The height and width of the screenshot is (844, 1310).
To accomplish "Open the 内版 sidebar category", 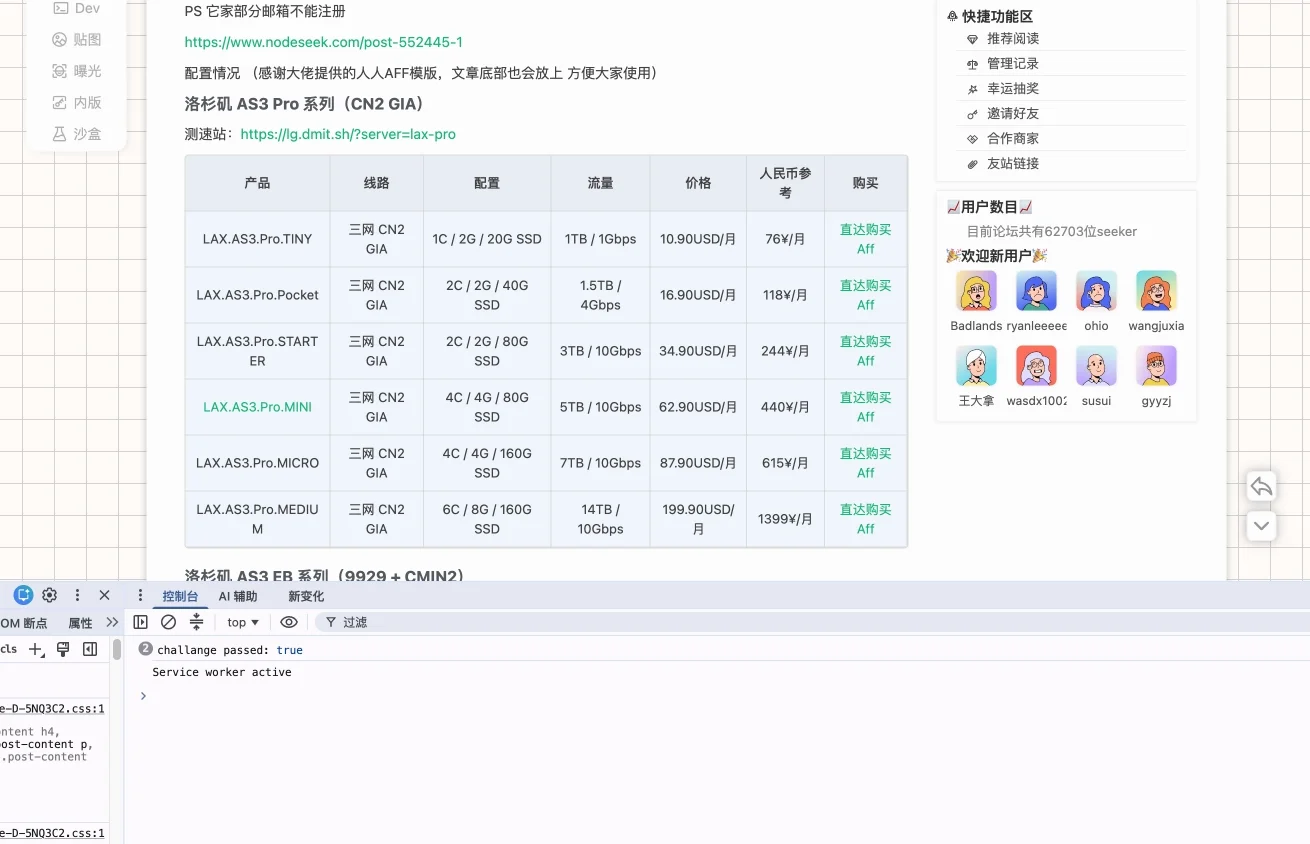I will click(76, 102).
